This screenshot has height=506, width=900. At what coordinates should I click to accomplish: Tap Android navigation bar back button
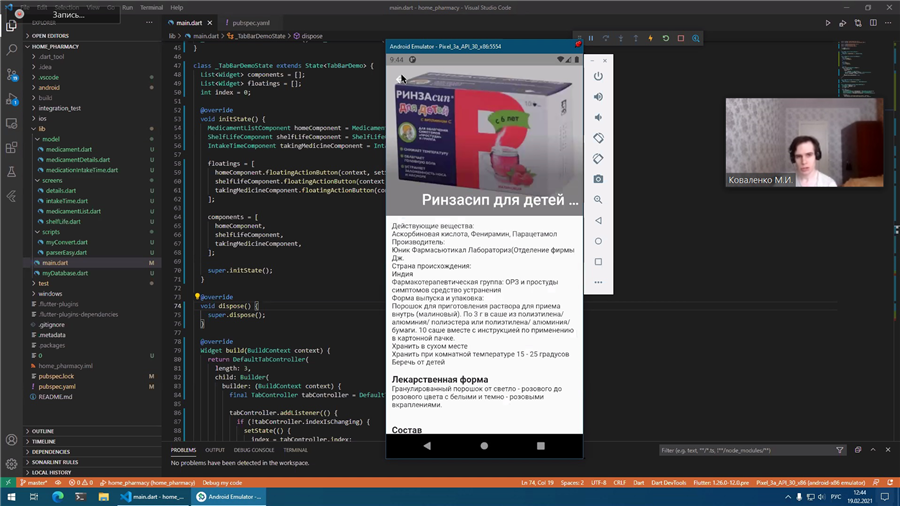tap(427, 446)
